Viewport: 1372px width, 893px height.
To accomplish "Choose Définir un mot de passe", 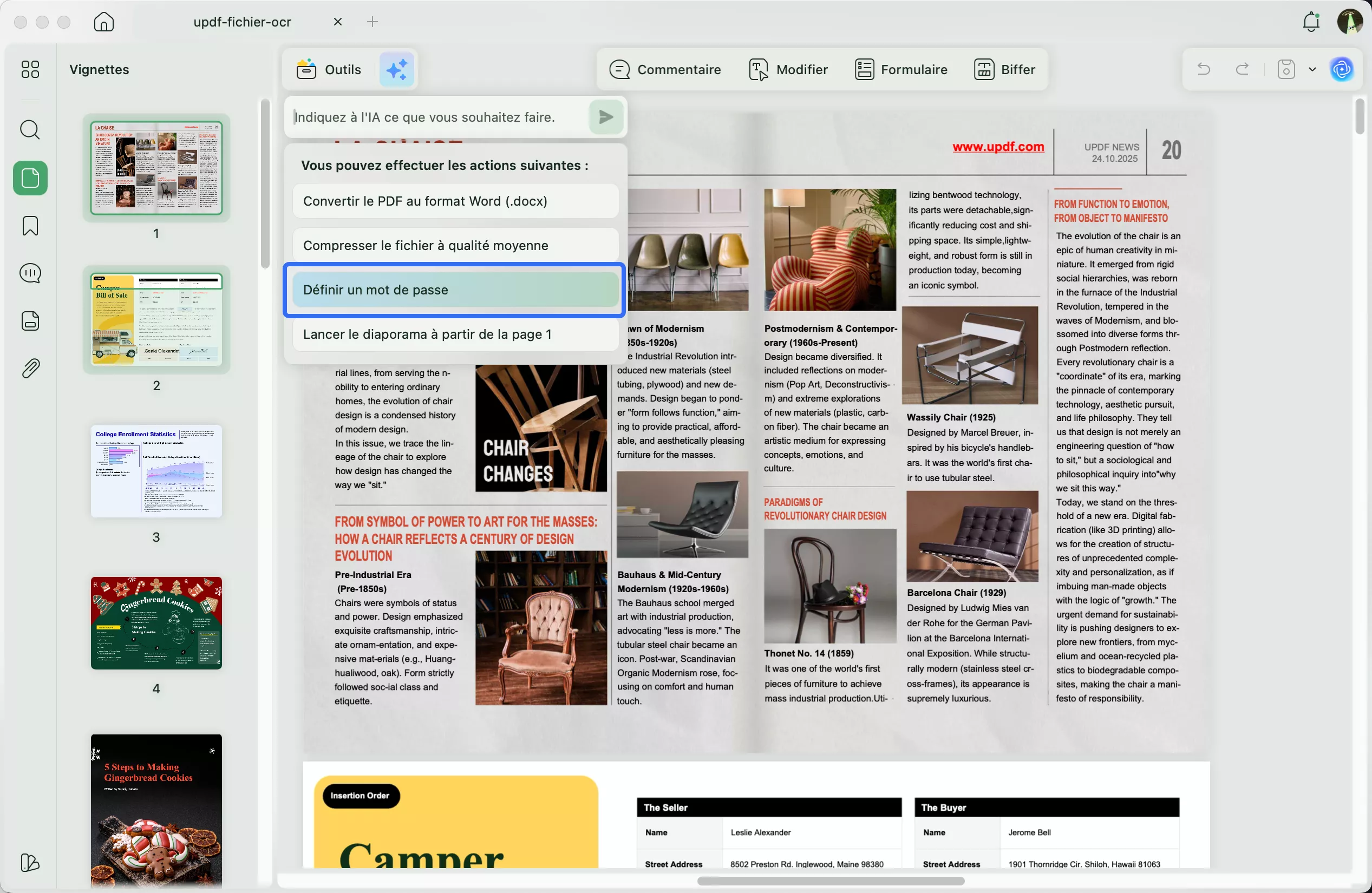I will tap(455, 290).
